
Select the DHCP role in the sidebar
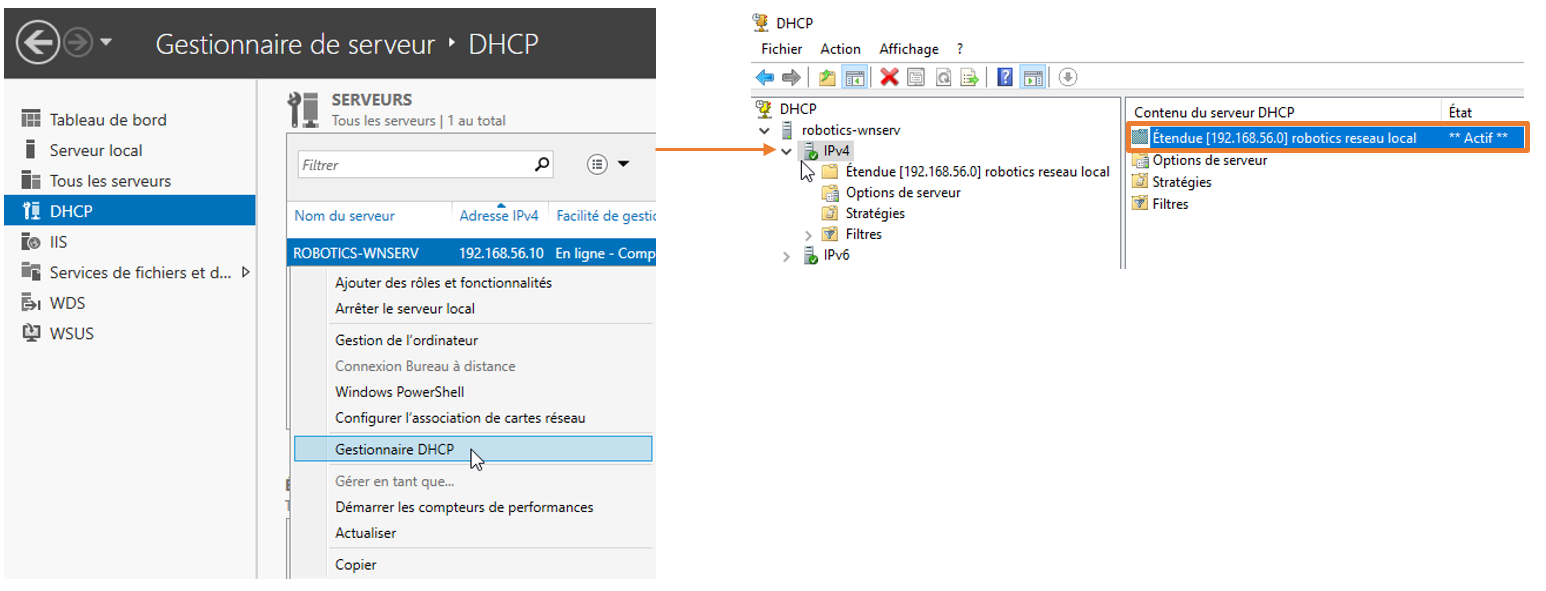[130, 211]
